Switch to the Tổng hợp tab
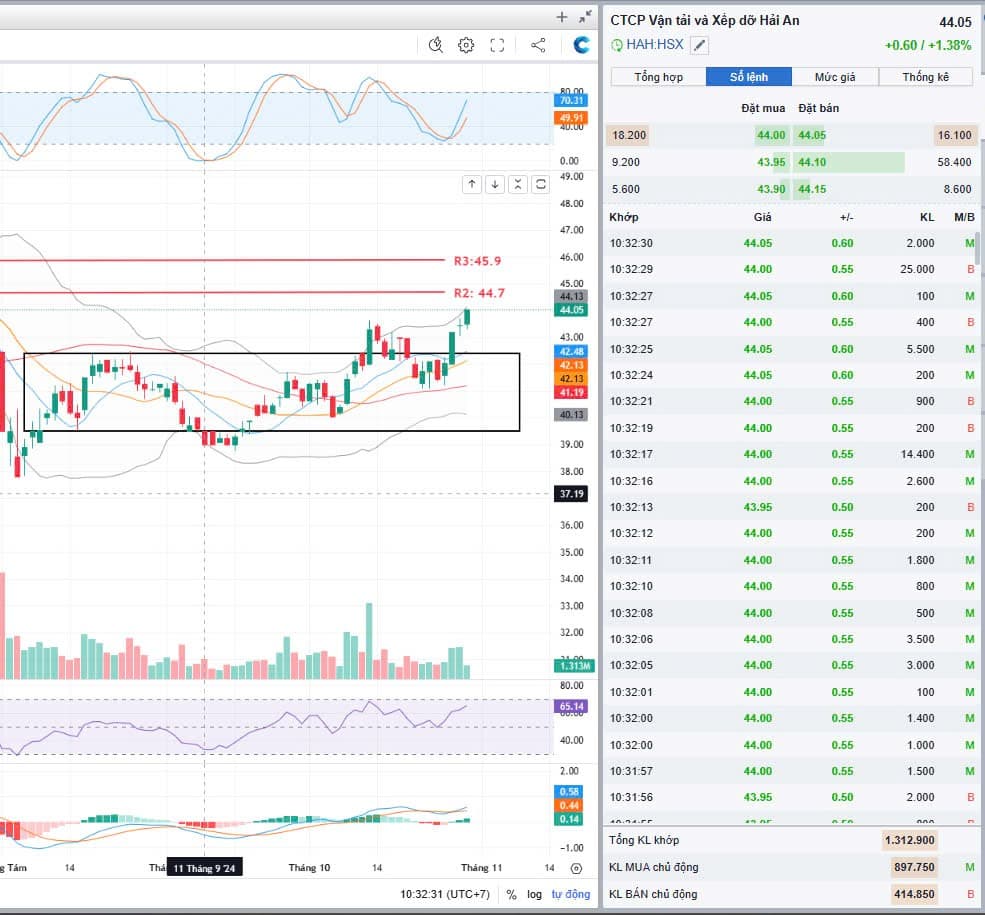 (658, 77)
